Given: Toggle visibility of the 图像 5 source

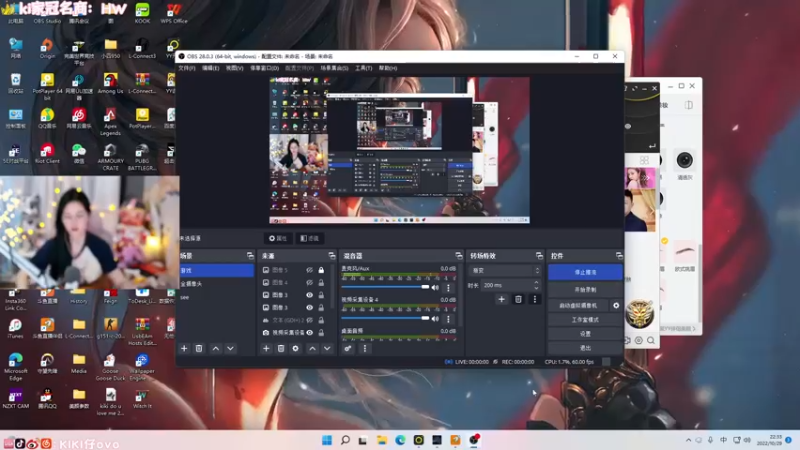Looking at the screenshot, I should pos(309,270).
